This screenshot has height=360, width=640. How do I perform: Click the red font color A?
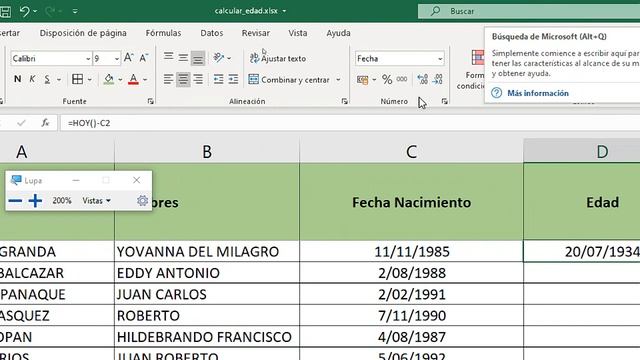click(x=133, y=79)
